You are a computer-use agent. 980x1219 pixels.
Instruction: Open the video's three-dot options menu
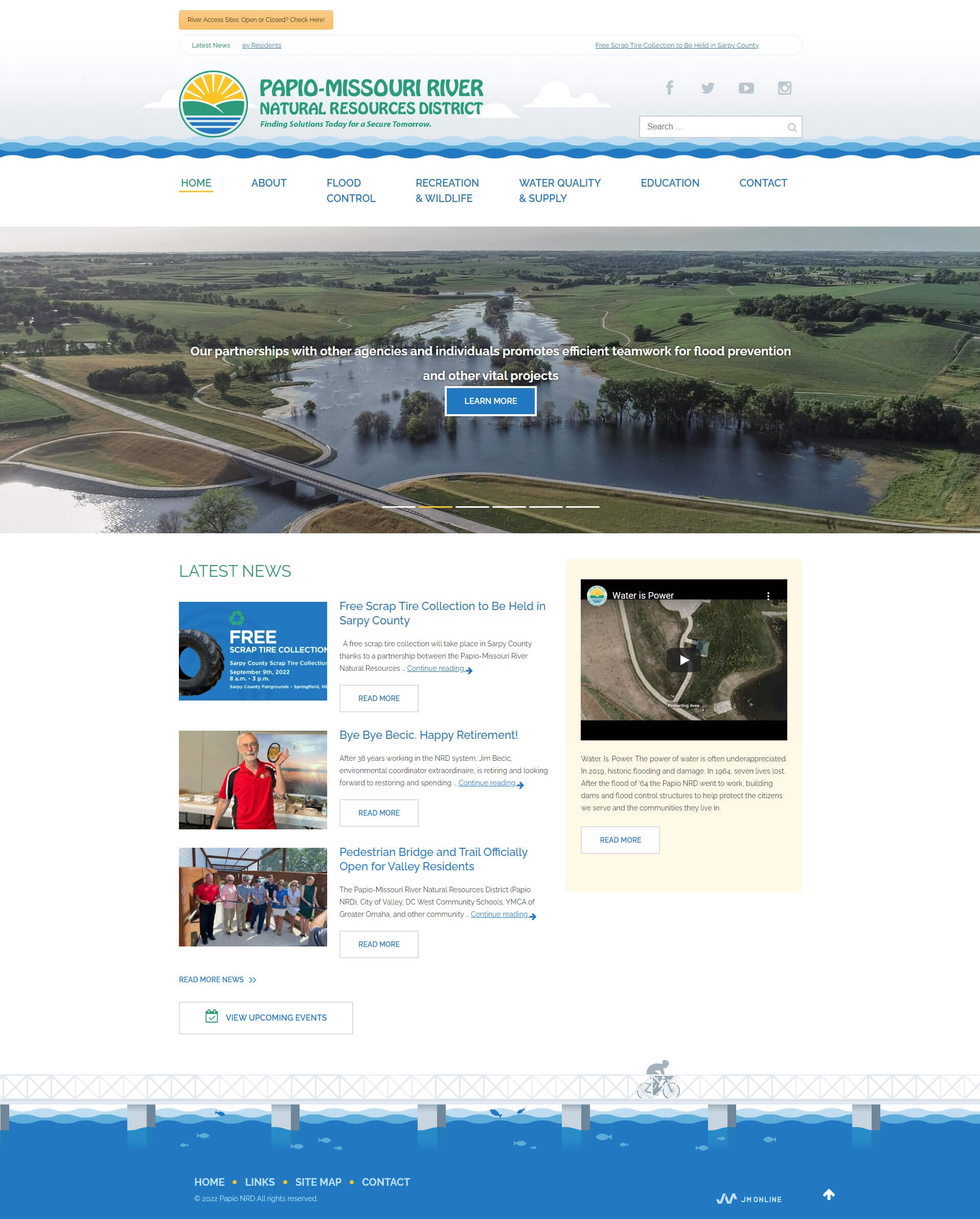(x=768, y=595)
